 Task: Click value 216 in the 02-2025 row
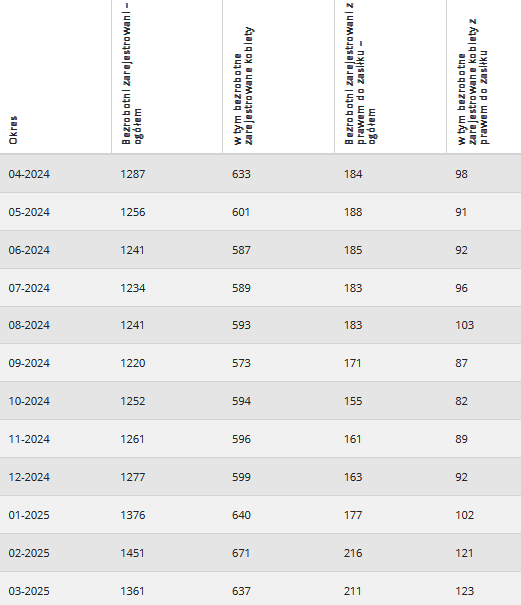click(353, 553)
